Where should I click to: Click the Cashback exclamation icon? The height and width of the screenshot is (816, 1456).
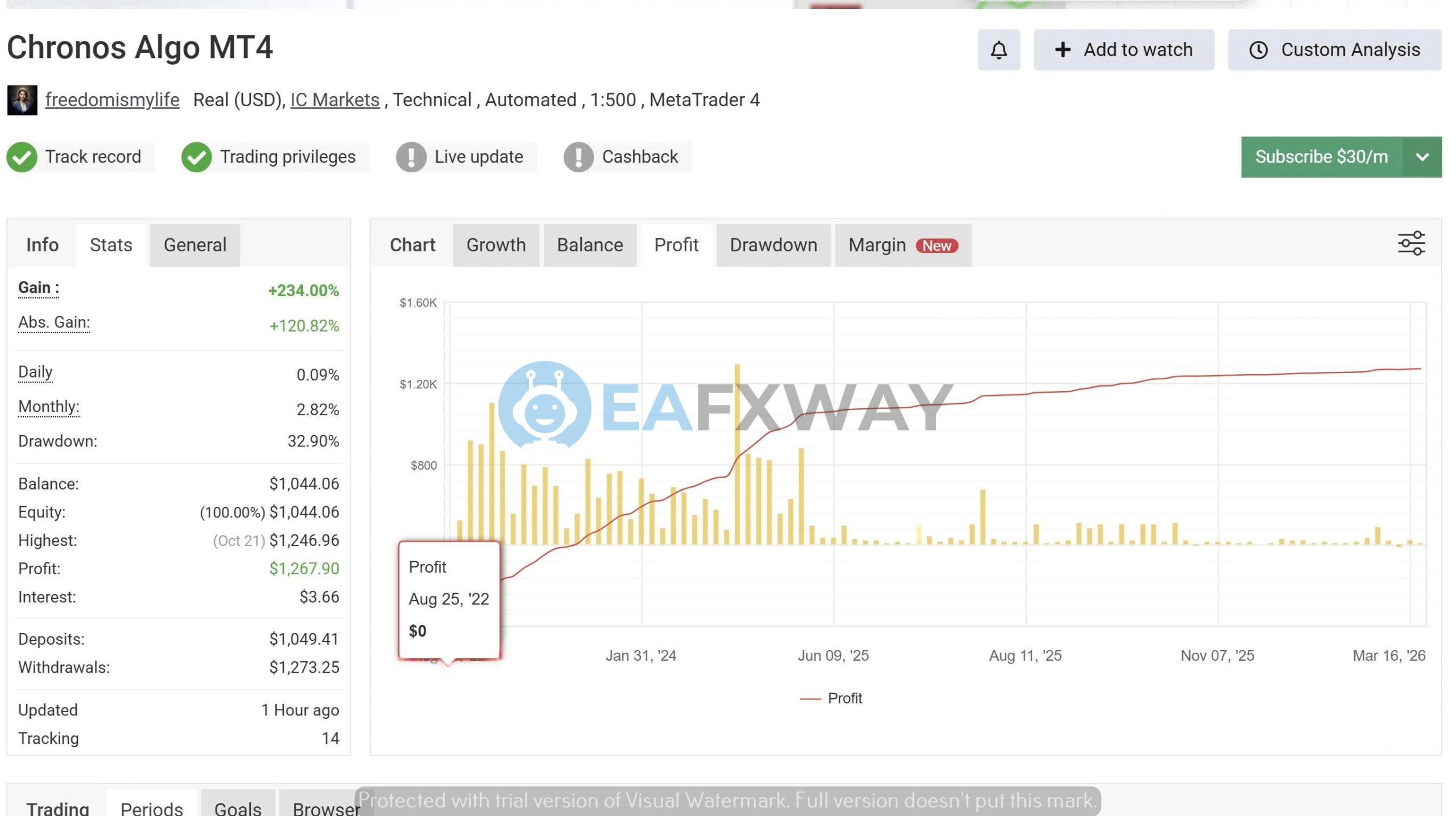coord(578,157)
